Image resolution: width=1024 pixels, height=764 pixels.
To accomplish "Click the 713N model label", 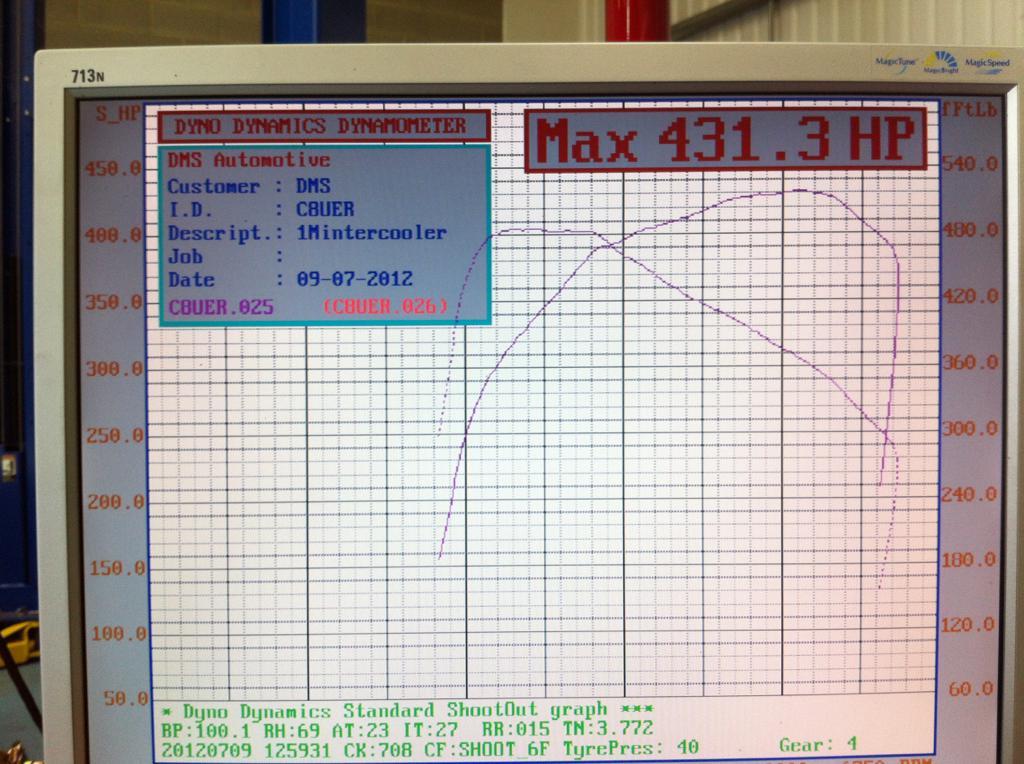I will pyautogui.click(x=86, y=75).
